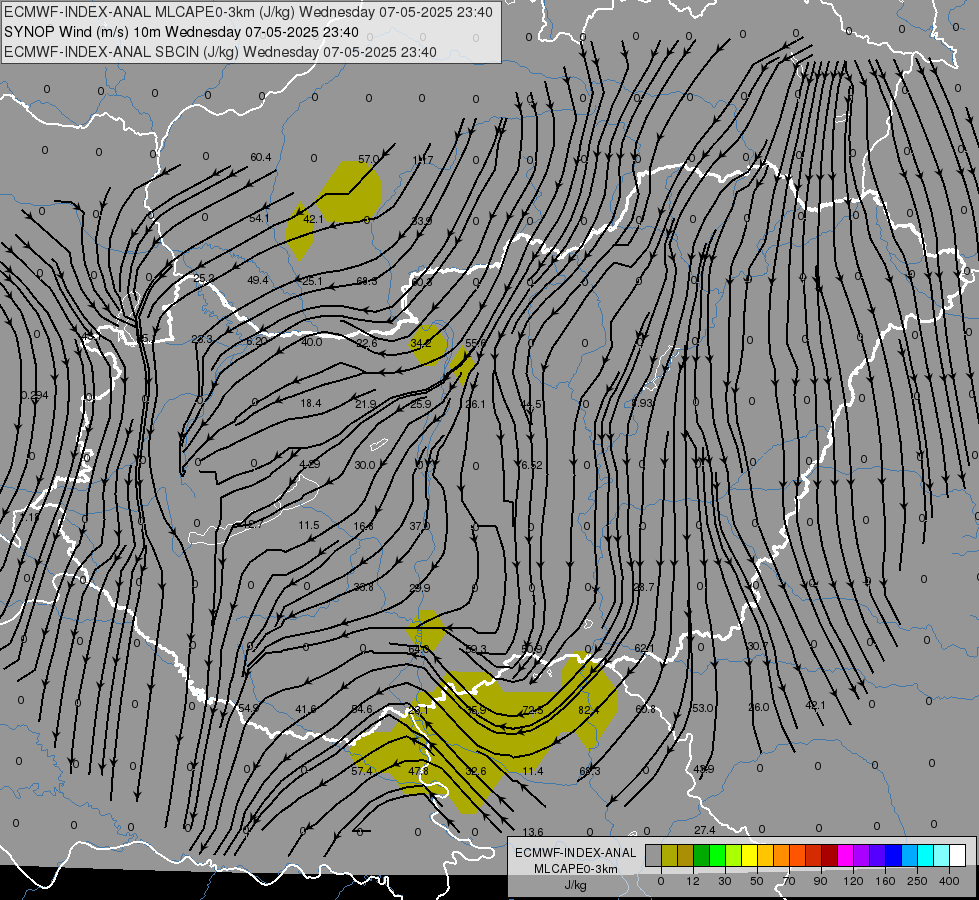Click the map value 34.2
Image resolution: width=979 pixels, height=900 pixels.
click(421, 343)
